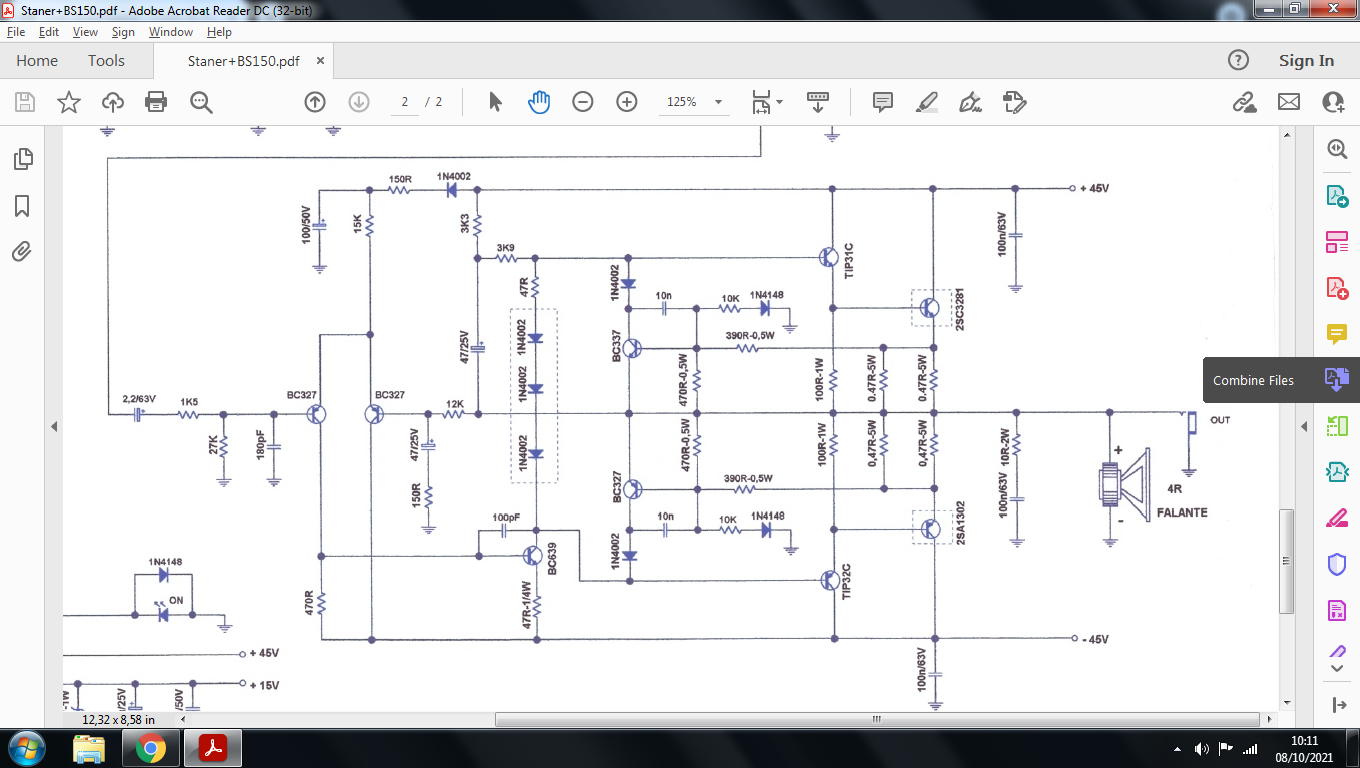Open the Edit menu
Screen dimensions: 1360x768
click(x=49, y=32)
